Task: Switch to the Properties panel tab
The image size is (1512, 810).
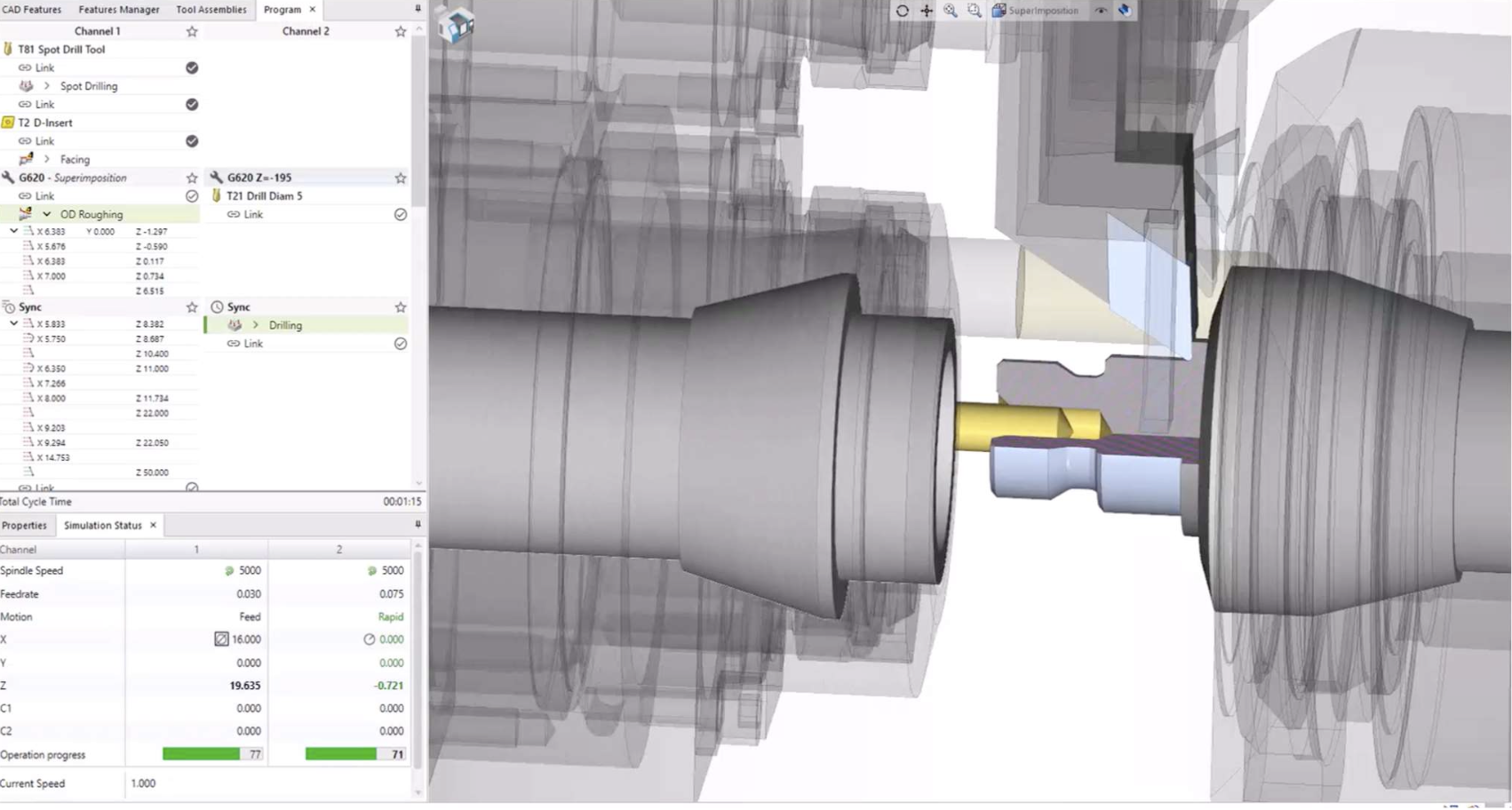Action: (24, 525)
